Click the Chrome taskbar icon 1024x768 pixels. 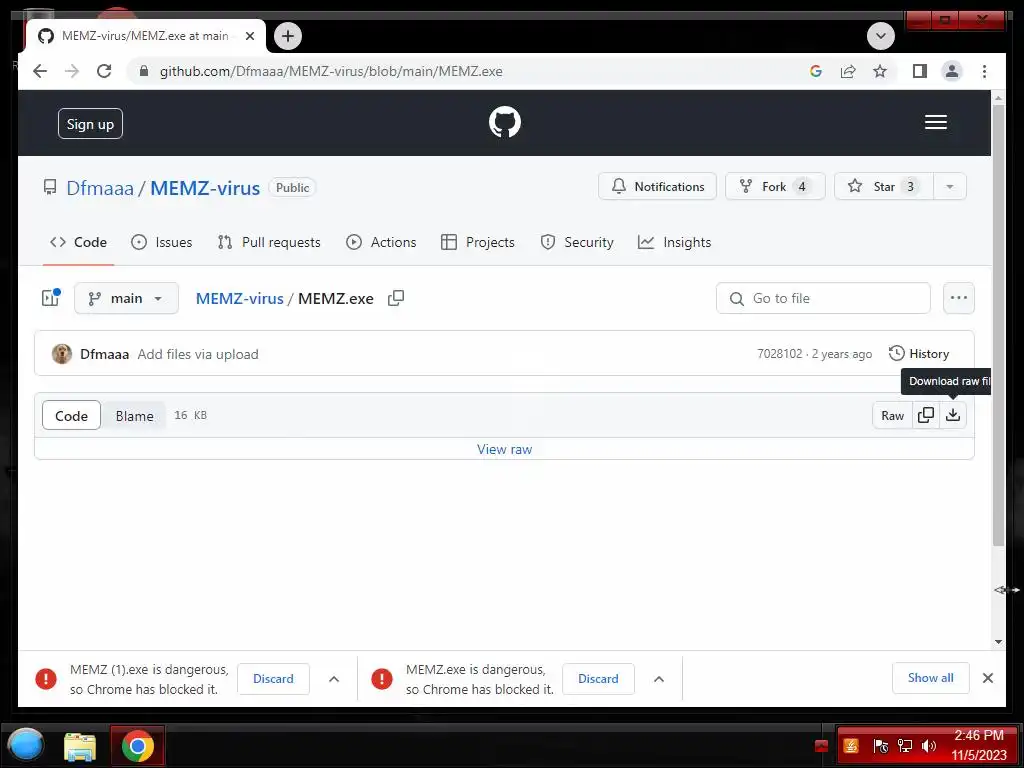point(137,746)
